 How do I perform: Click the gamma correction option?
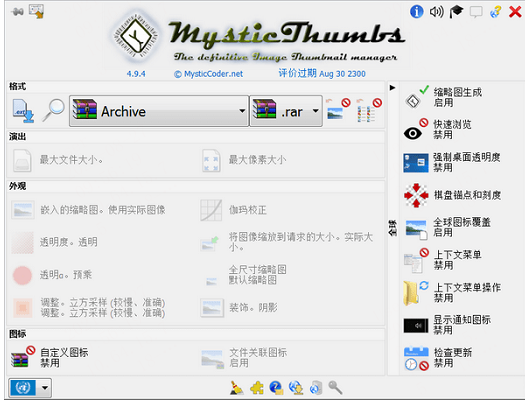[234, 210]
